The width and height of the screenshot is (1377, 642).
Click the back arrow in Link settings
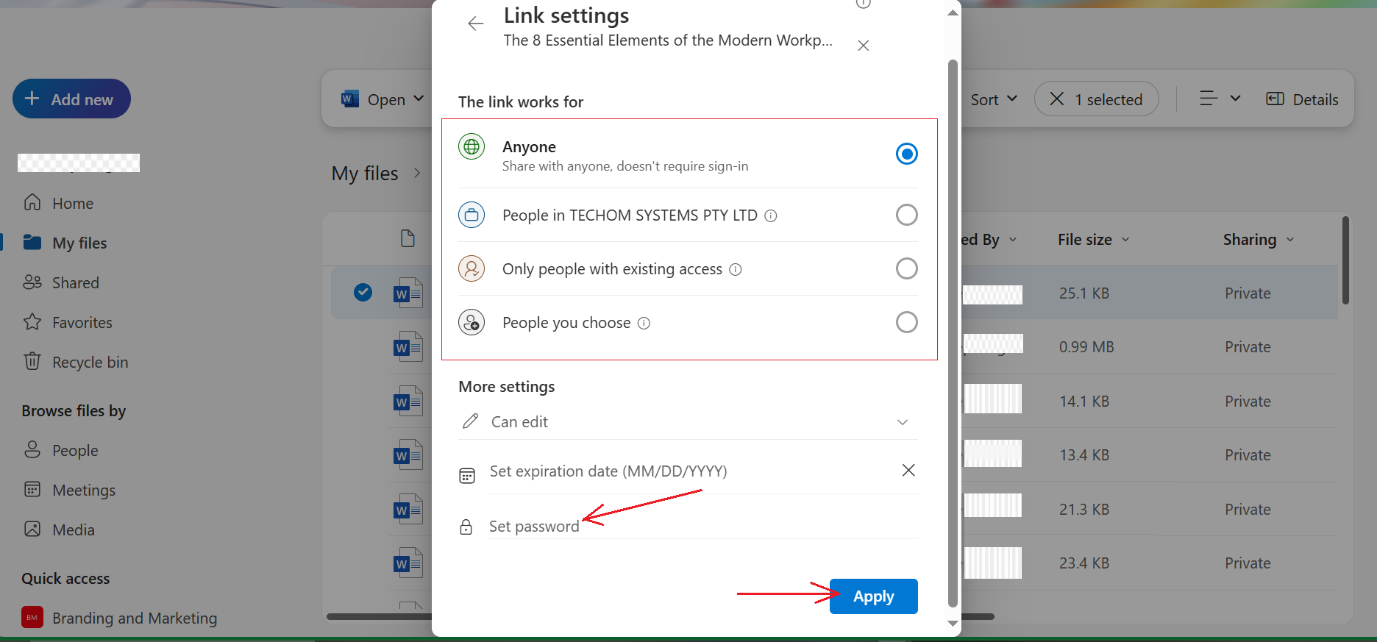[475, 23]
